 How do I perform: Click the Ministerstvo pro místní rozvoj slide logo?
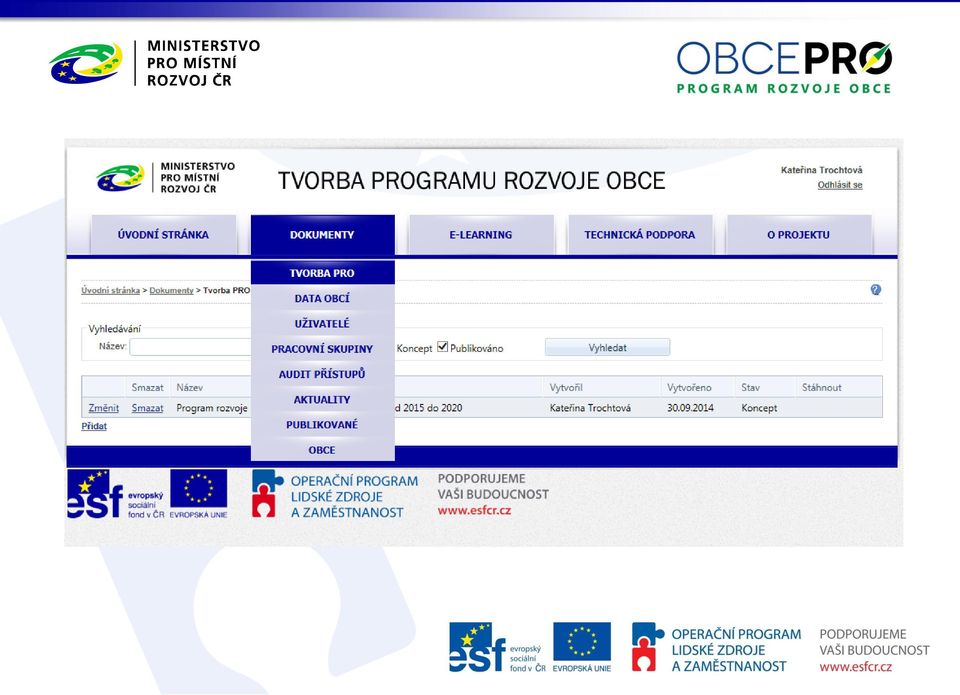tap(155, 63)
